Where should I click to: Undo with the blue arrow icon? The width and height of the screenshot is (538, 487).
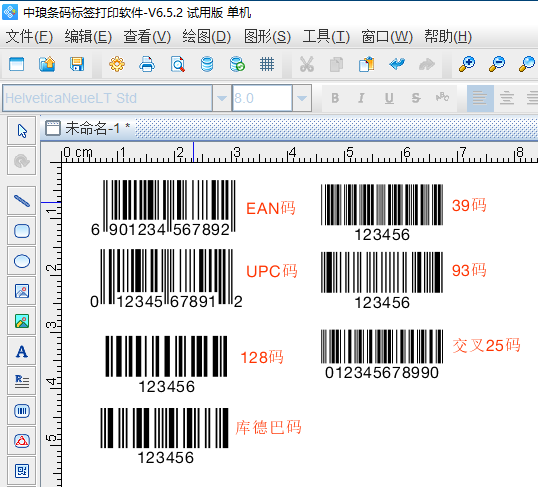(397, 64)
